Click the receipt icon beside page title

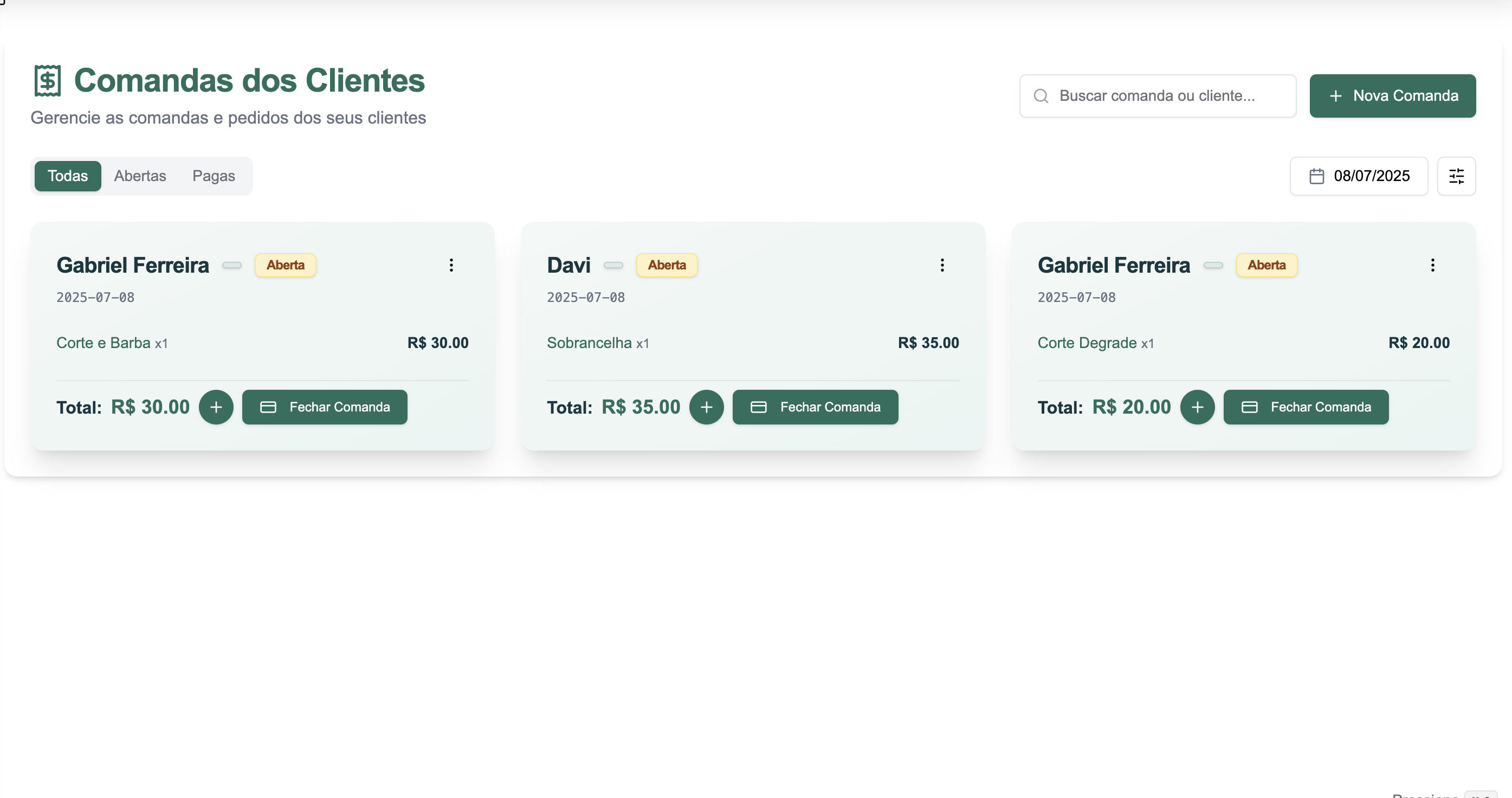[x=48, y=80]
